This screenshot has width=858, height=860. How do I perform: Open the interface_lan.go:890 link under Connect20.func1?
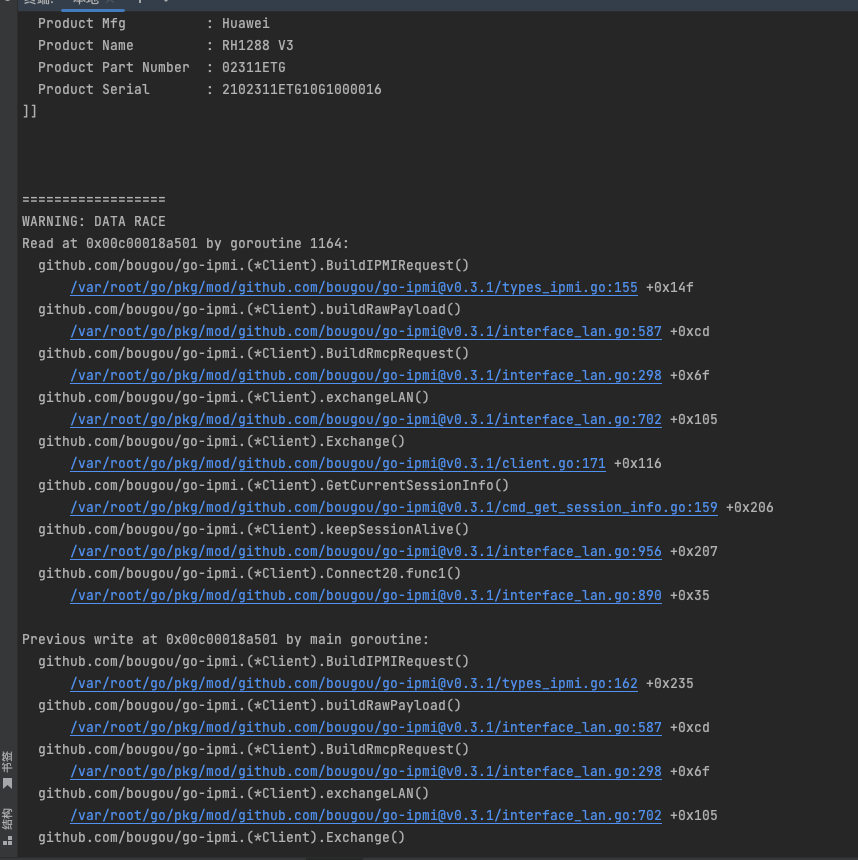pos(365,595)
